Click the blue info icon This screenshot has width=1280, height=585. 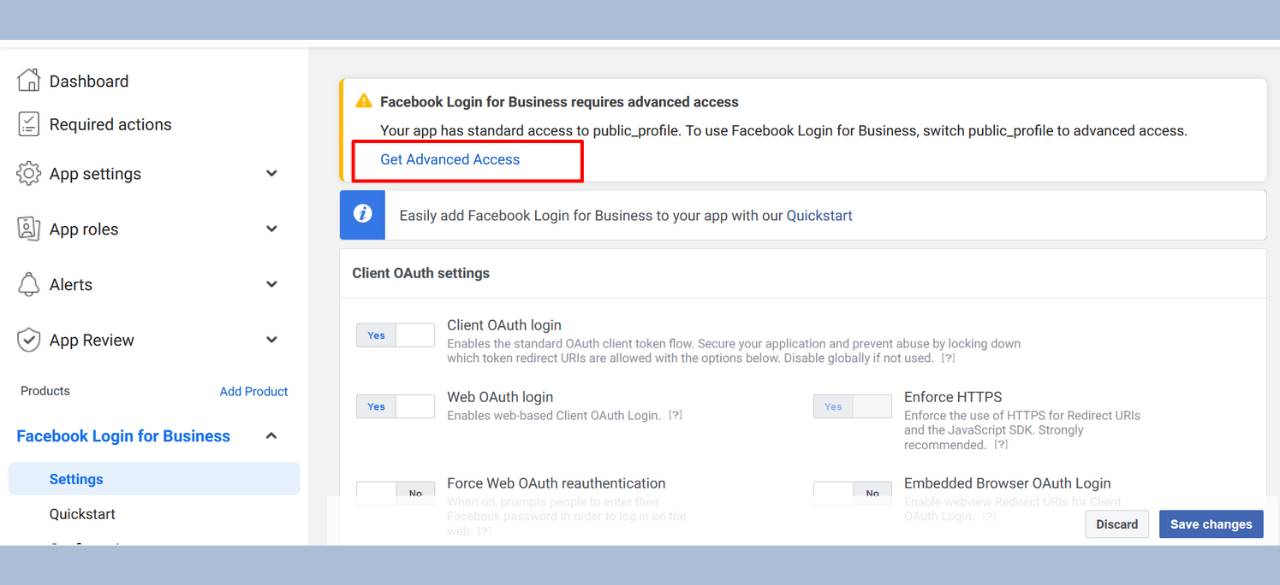pos(362,215)
